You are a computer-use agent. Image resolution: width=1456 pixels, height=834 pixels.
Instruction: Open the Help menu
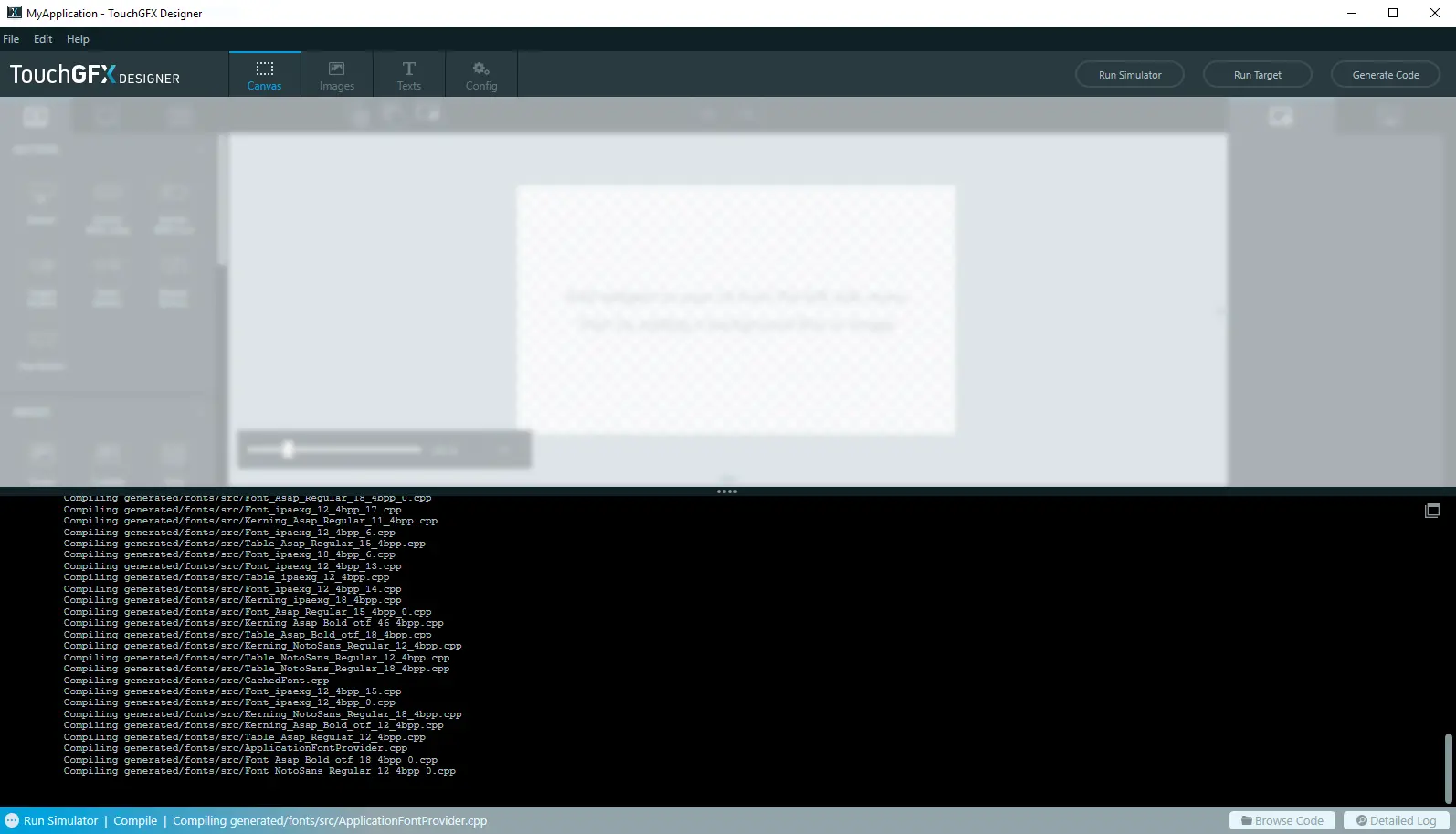coord(78,39)
